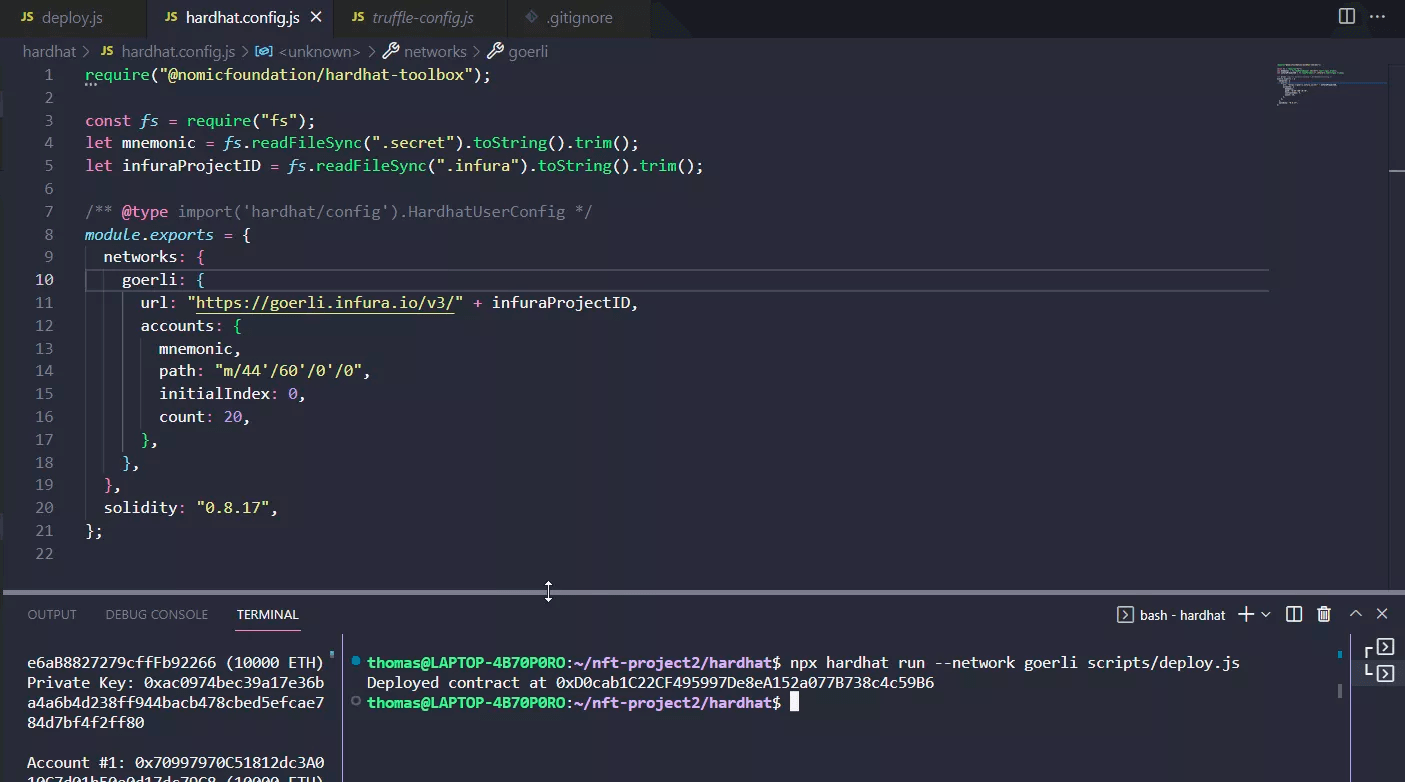The height and width of the screenshot is (782, 1405).
Task: Switch to the OUTPUT panel tab
Action: pyautogui.click(x=52, y=615)
